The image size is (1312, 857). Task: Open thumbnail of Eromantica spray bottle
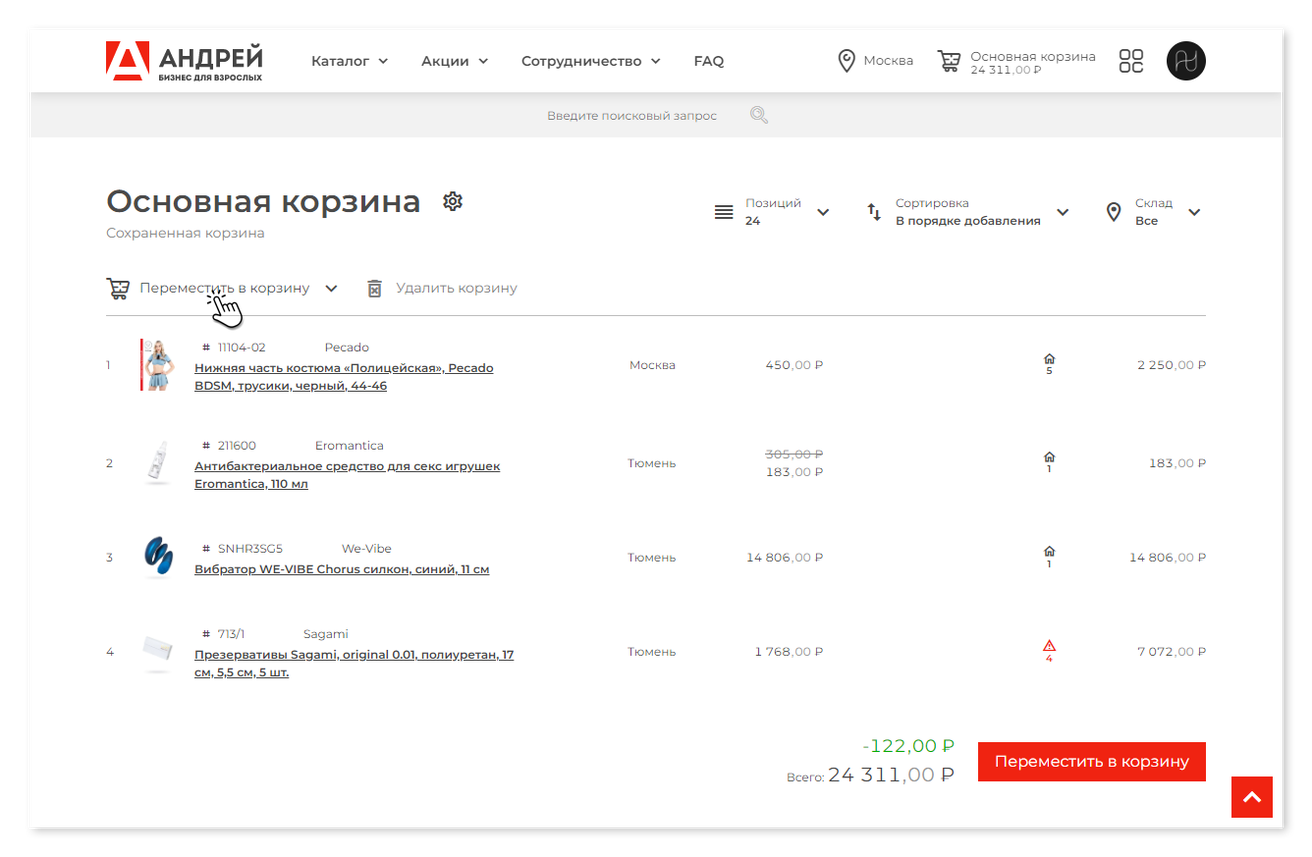pos(157,463)
